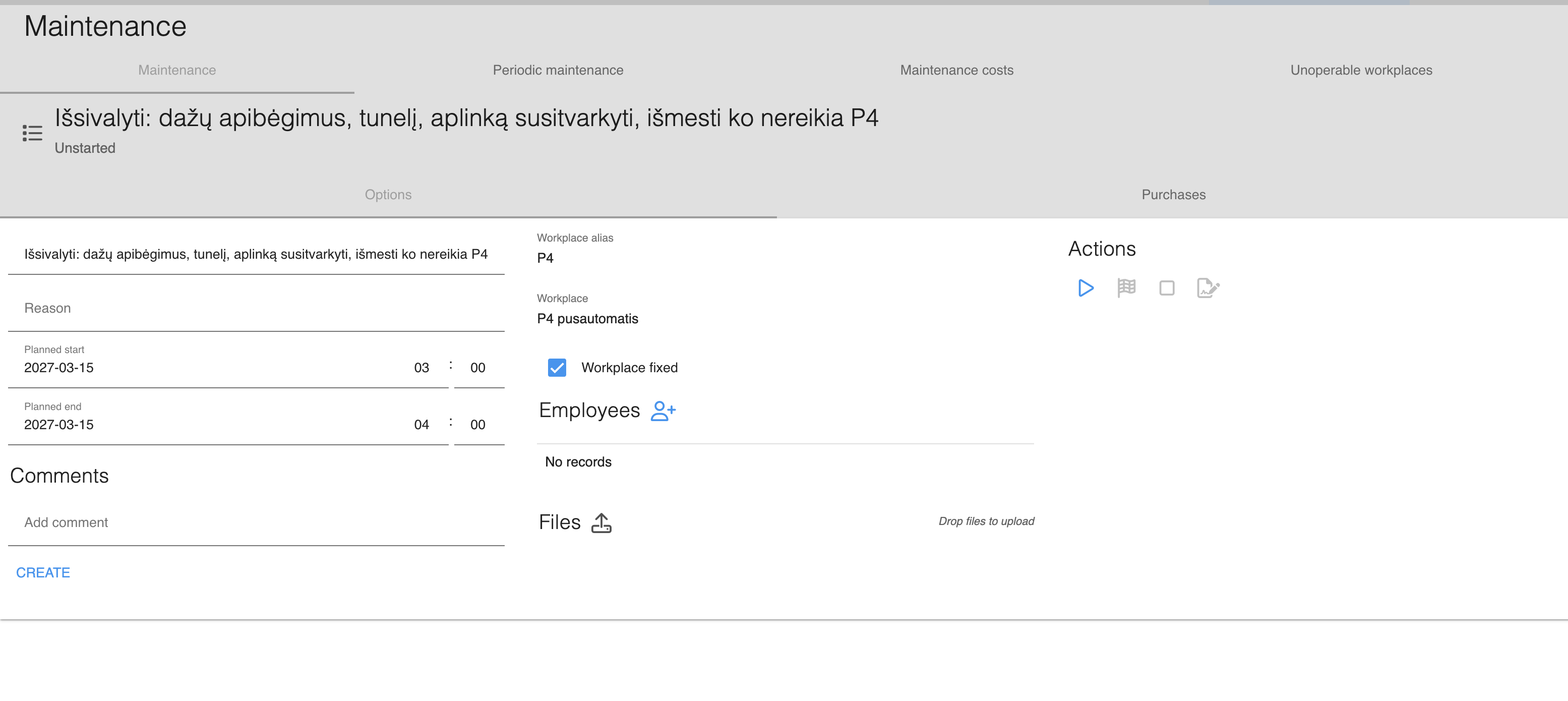Image resolution: width=1568 pixels, height=701 pixels.
Task: Switch to Periodic maintenance tab
Action: click(x=558, y=70)
